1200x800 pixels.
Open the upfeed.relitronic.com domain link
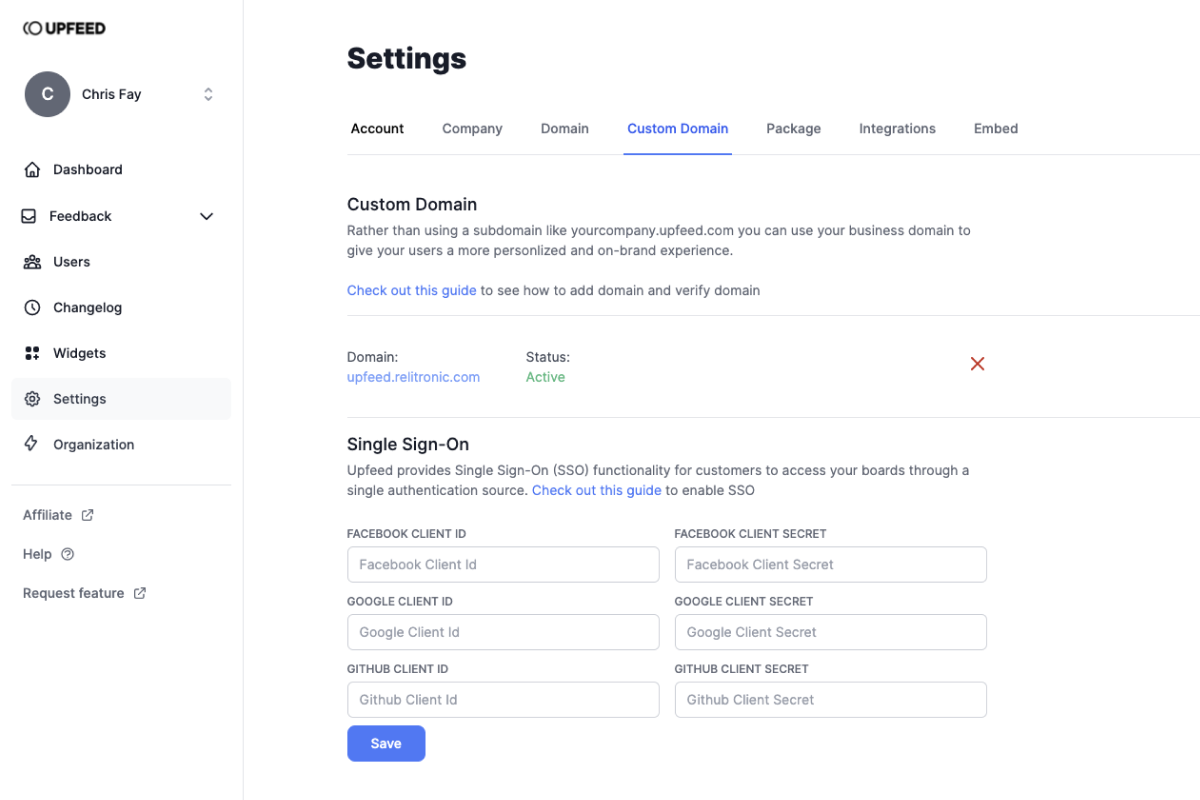(413, 377)
